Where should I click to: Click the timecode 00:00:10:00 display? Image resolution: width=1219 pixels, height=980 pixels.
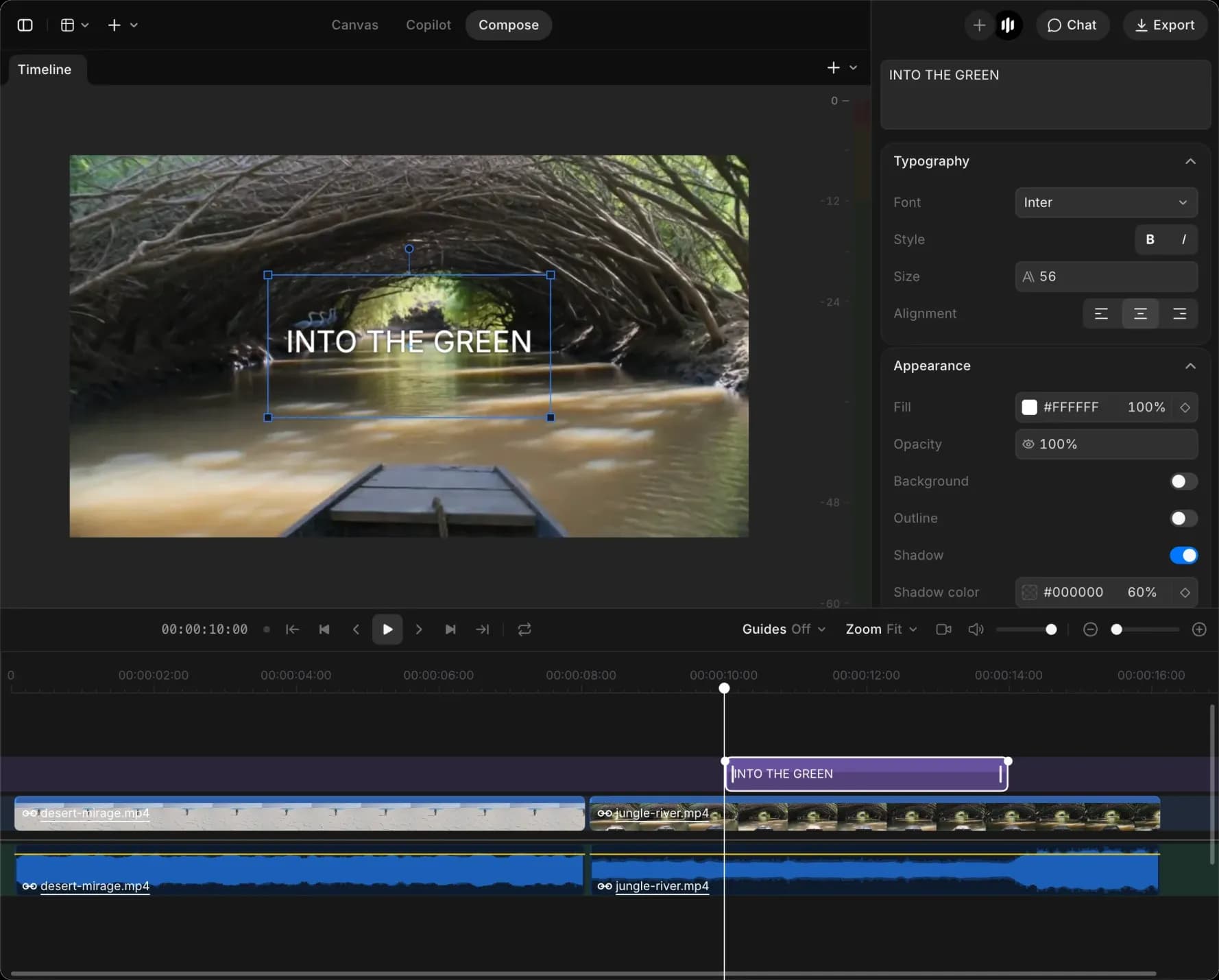(x=204, y=629)
